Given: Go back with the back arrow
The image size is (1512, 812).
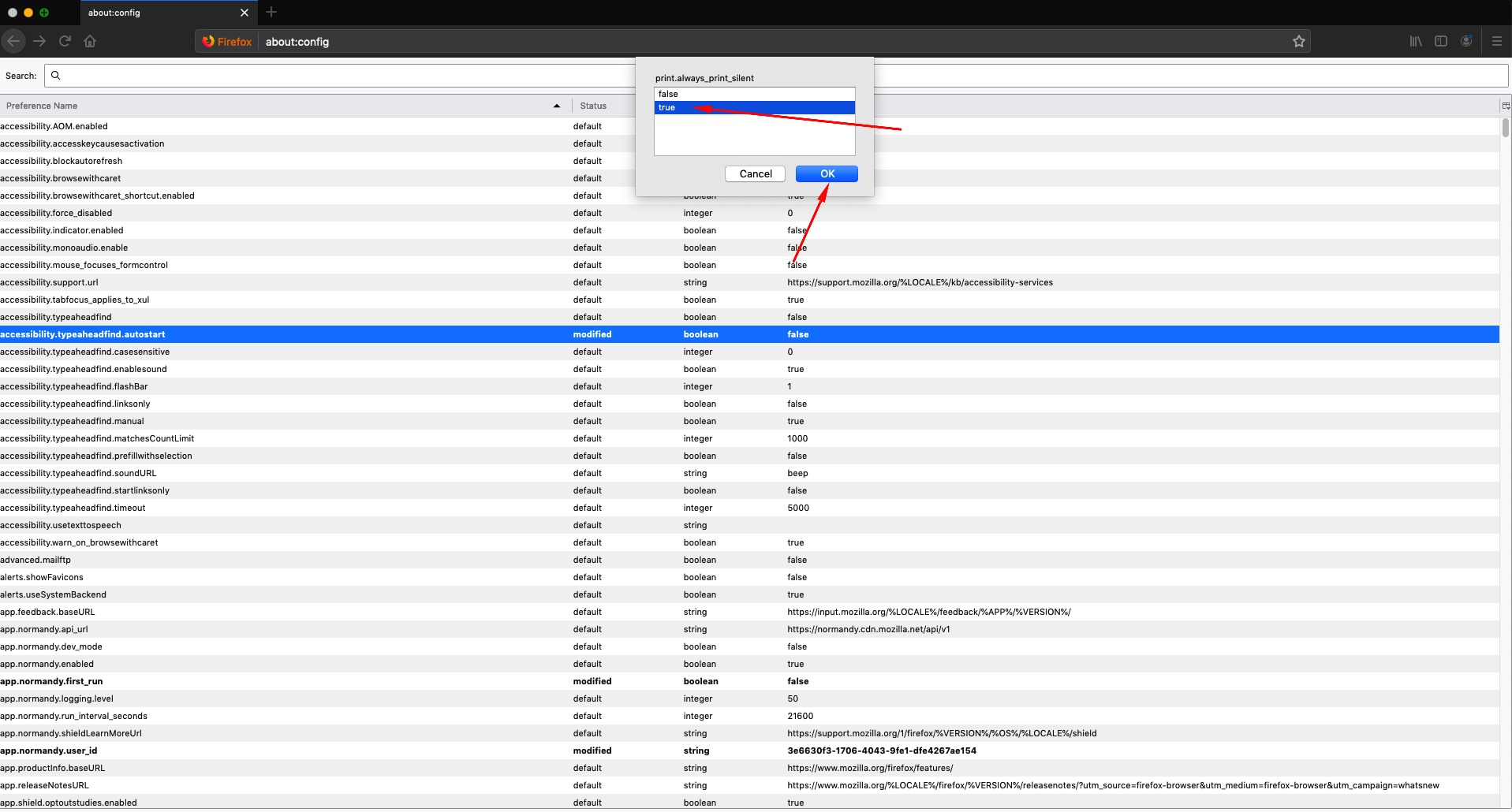Looking at the screenshot, I should point(13,41).
